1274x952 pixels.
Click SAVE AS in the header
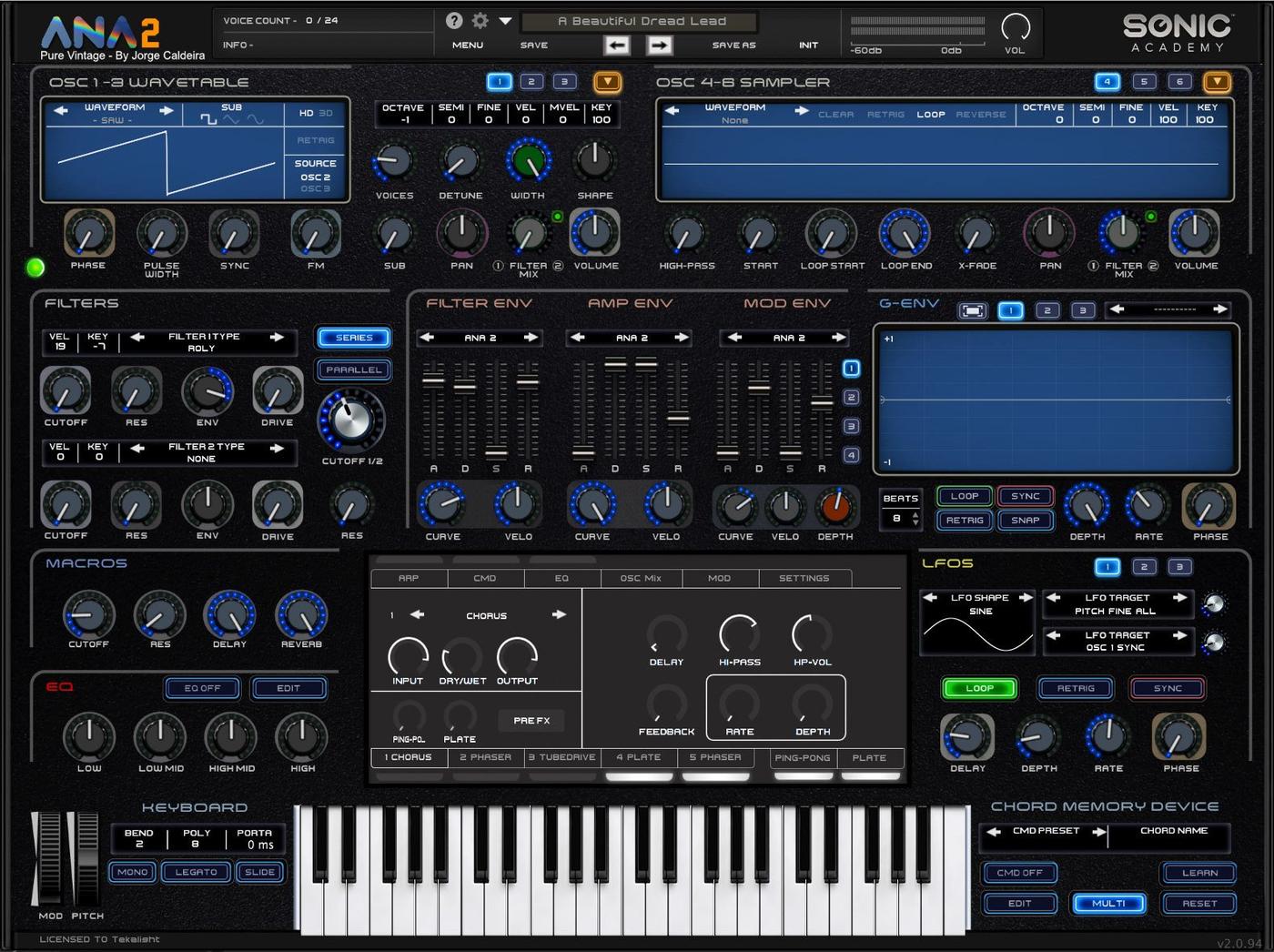(x=733, y=45)
